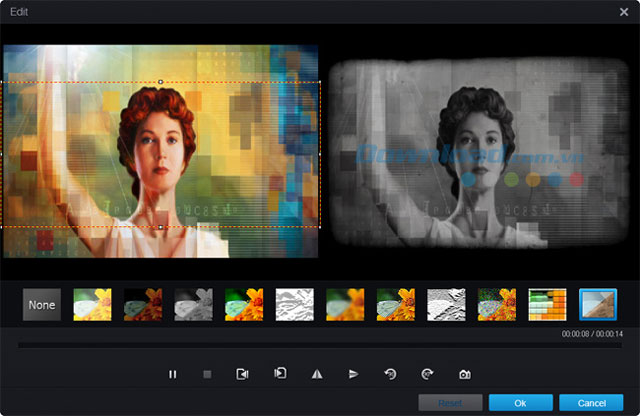Flip the video horizontally

(317, 374)
